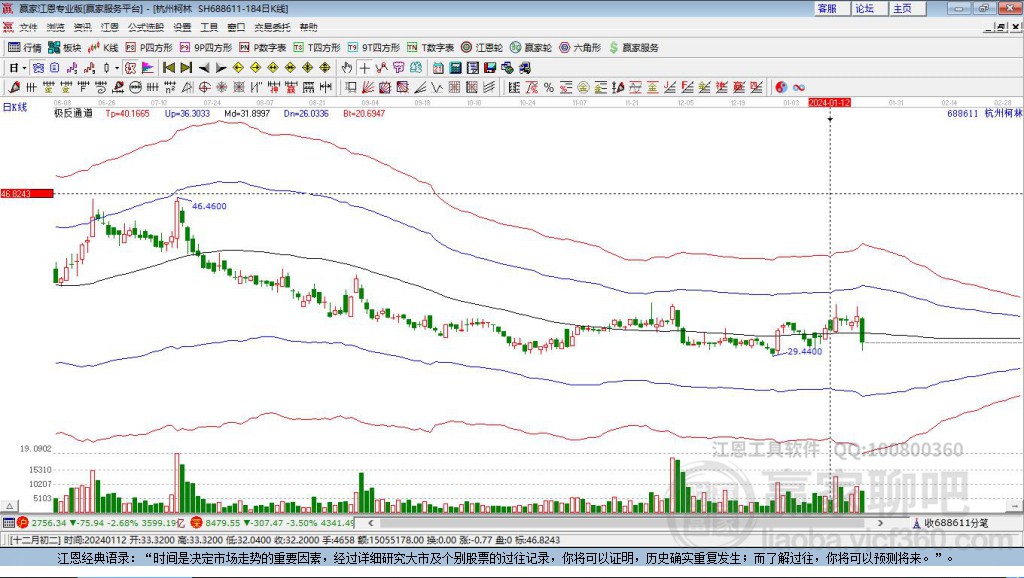The height and width of the screenshot is (578, 1024).
Task: Open the 设置 menu
Action: coord(182,27)
